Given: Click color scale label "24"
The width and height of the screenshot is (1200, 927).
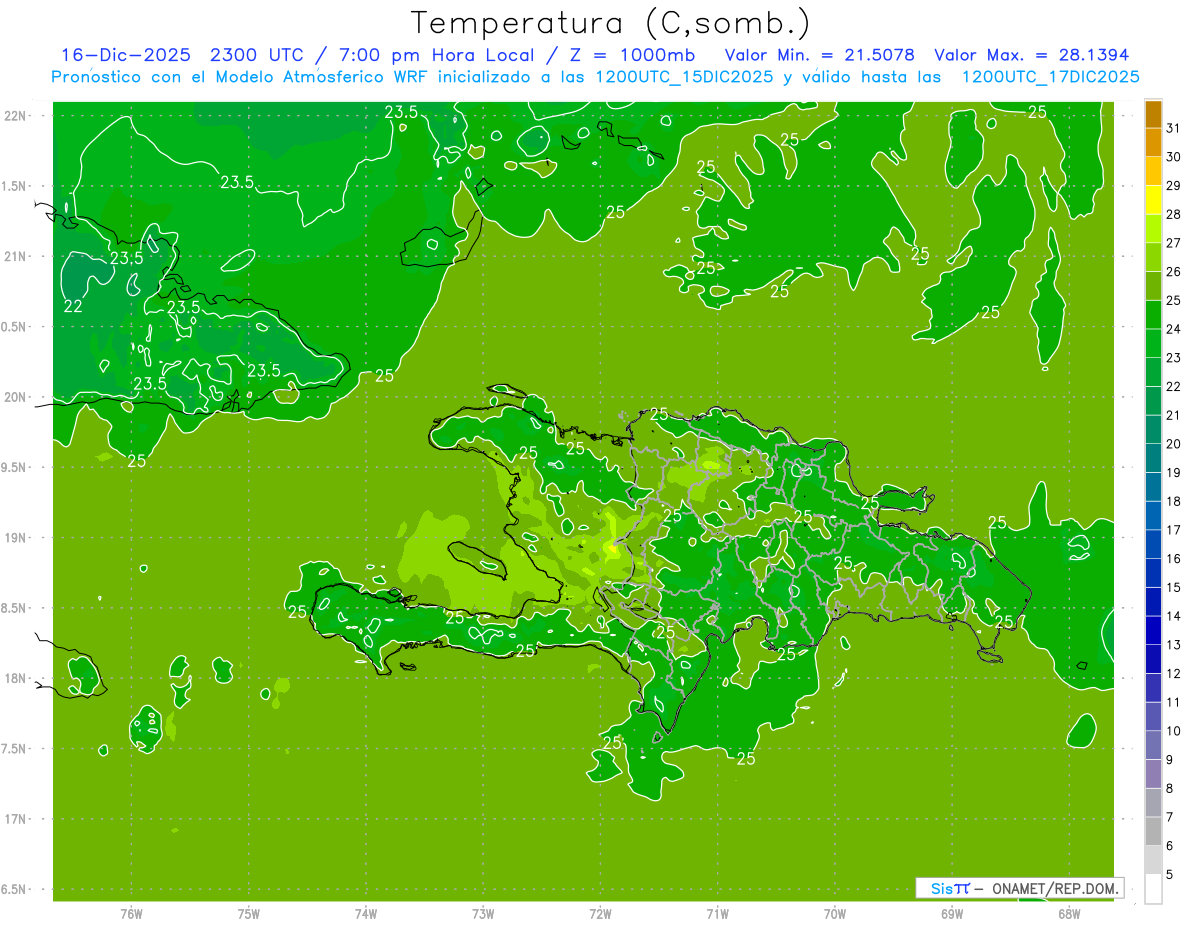Looking at the screenshot, I should tap(1174, 329).
